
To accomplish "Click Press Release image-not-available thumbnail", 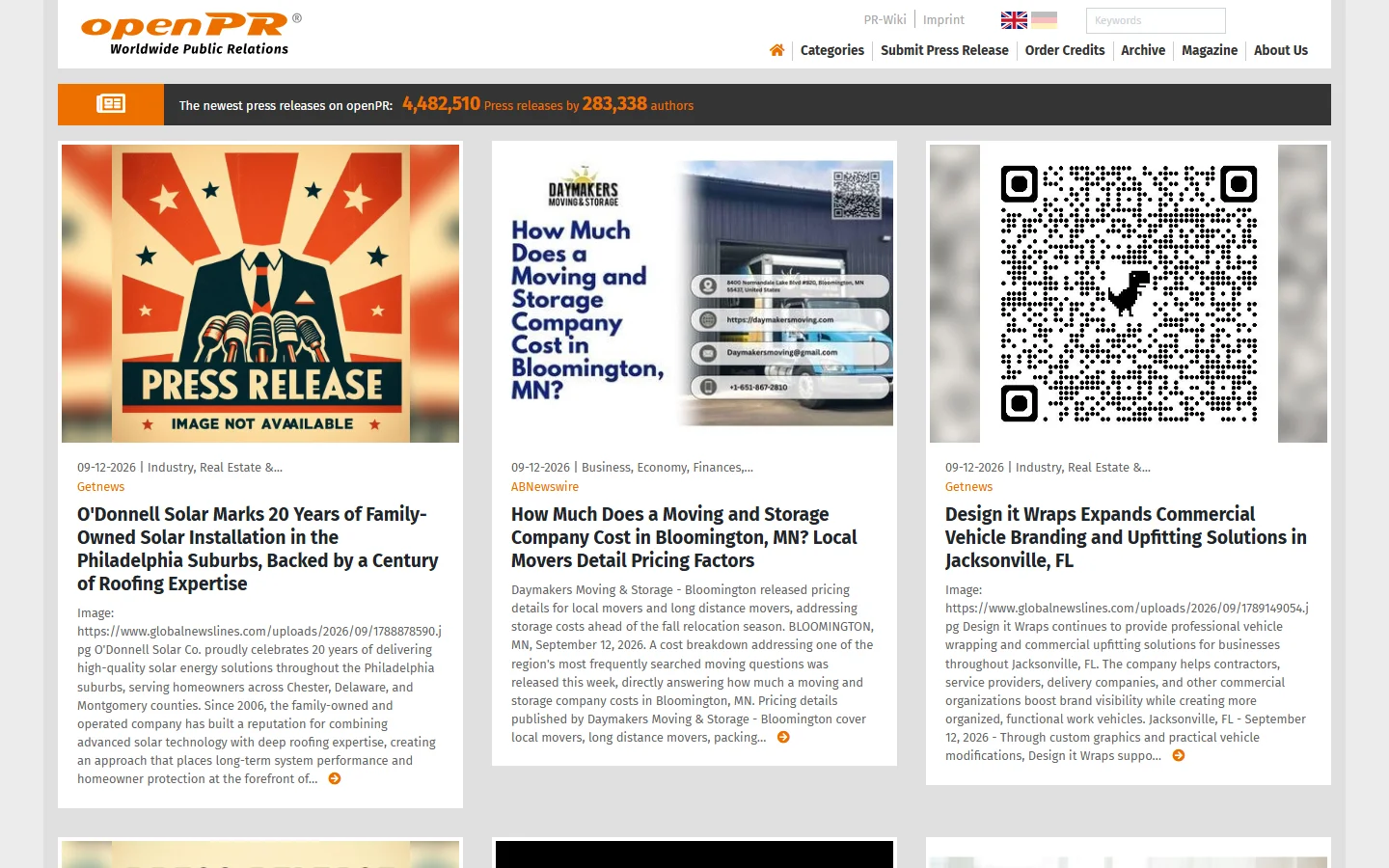I will 260,293.
